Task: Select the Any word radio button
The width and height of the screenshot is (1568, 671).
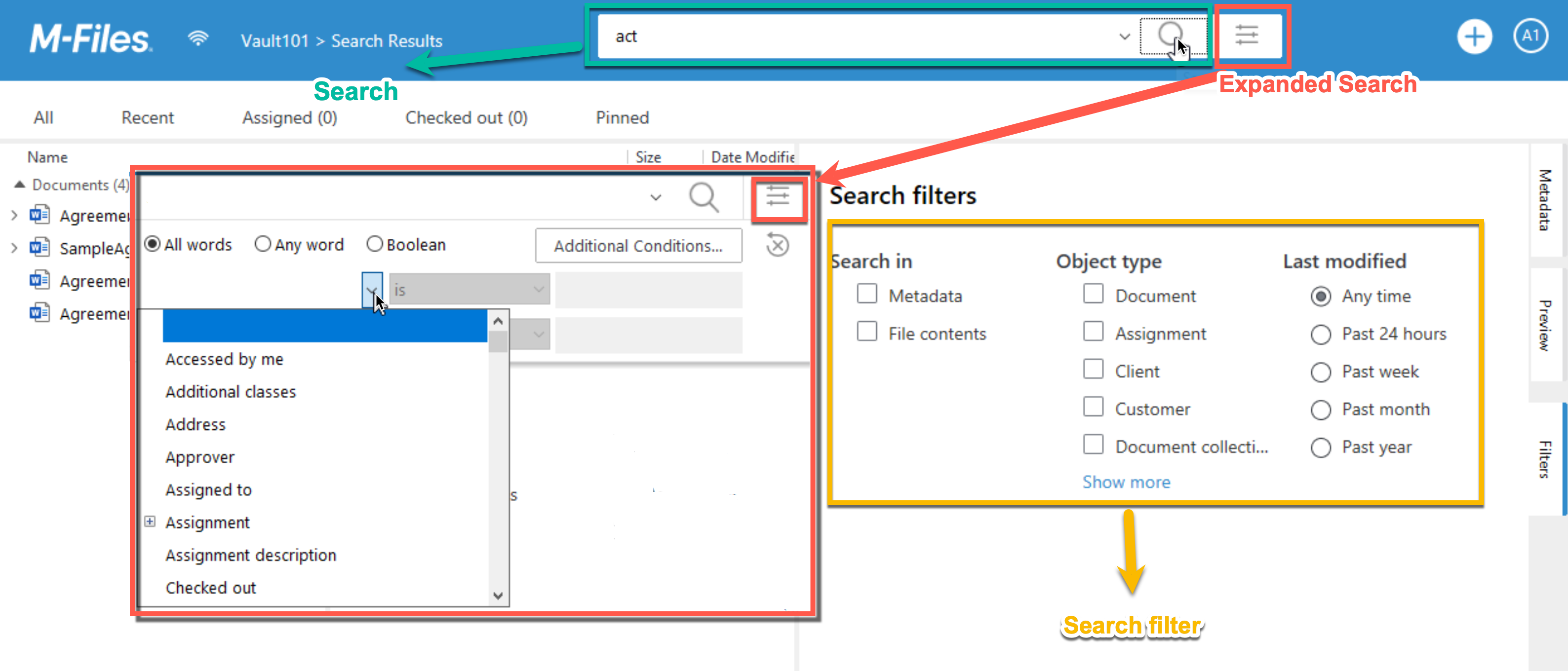Action: click(262, 244)
